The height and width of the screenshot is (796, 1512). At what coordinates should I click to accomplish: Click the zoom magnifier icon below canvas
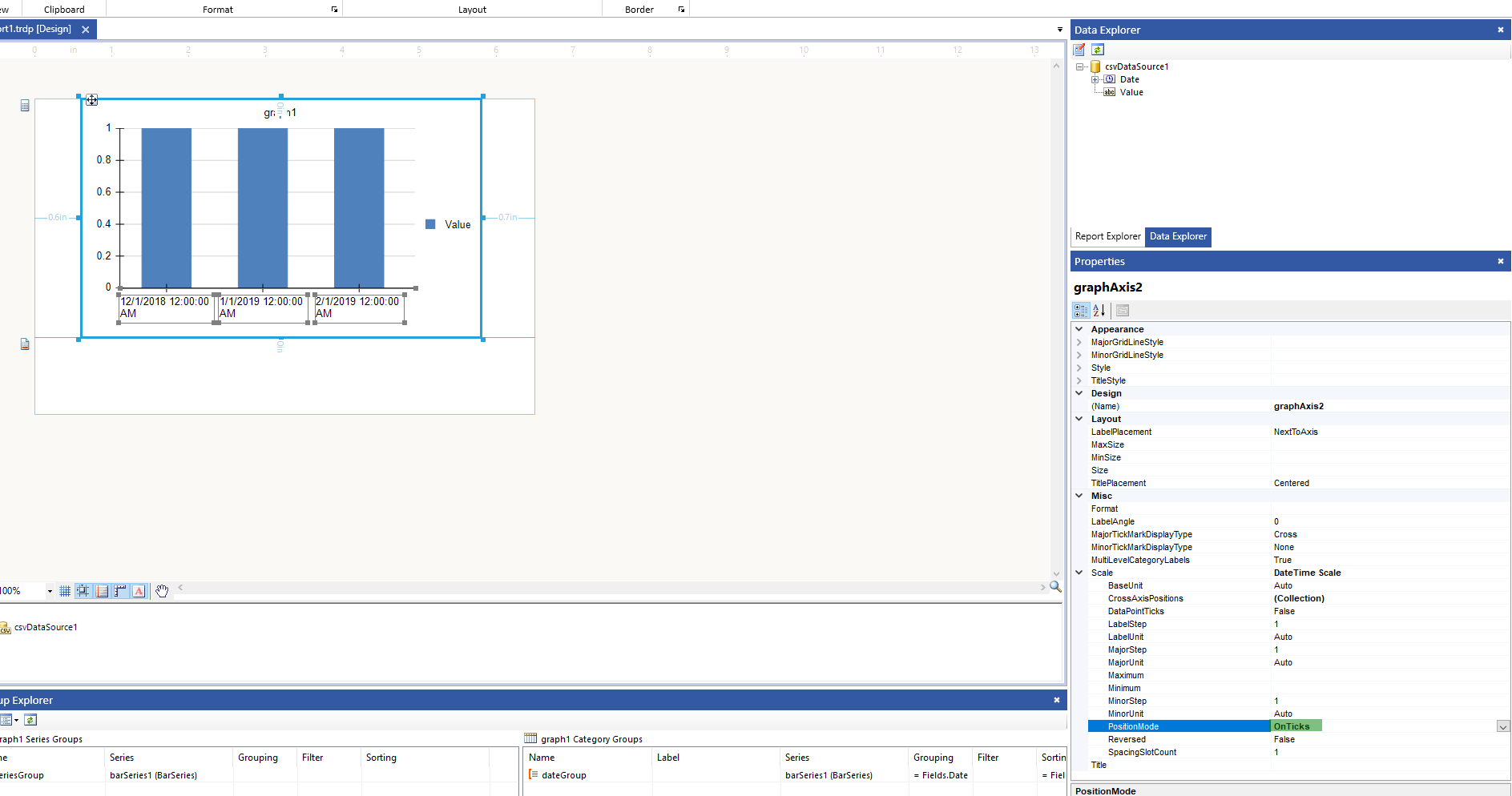tap(1055, 587)
